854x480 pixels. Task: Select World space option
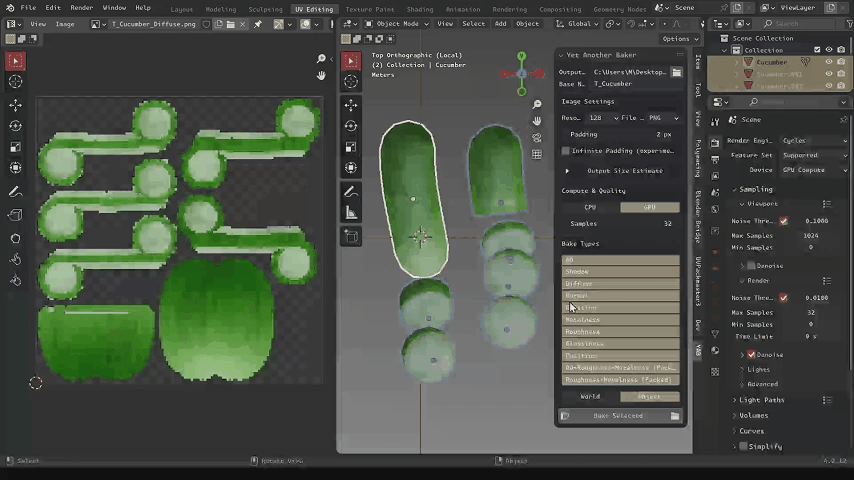[590, 397]
